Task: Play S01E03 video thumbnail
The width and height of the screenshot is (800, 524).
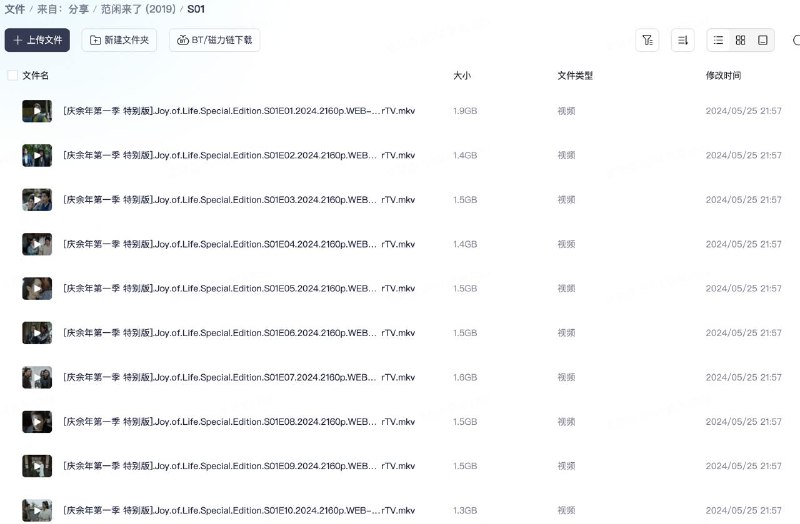Action: 37,199
